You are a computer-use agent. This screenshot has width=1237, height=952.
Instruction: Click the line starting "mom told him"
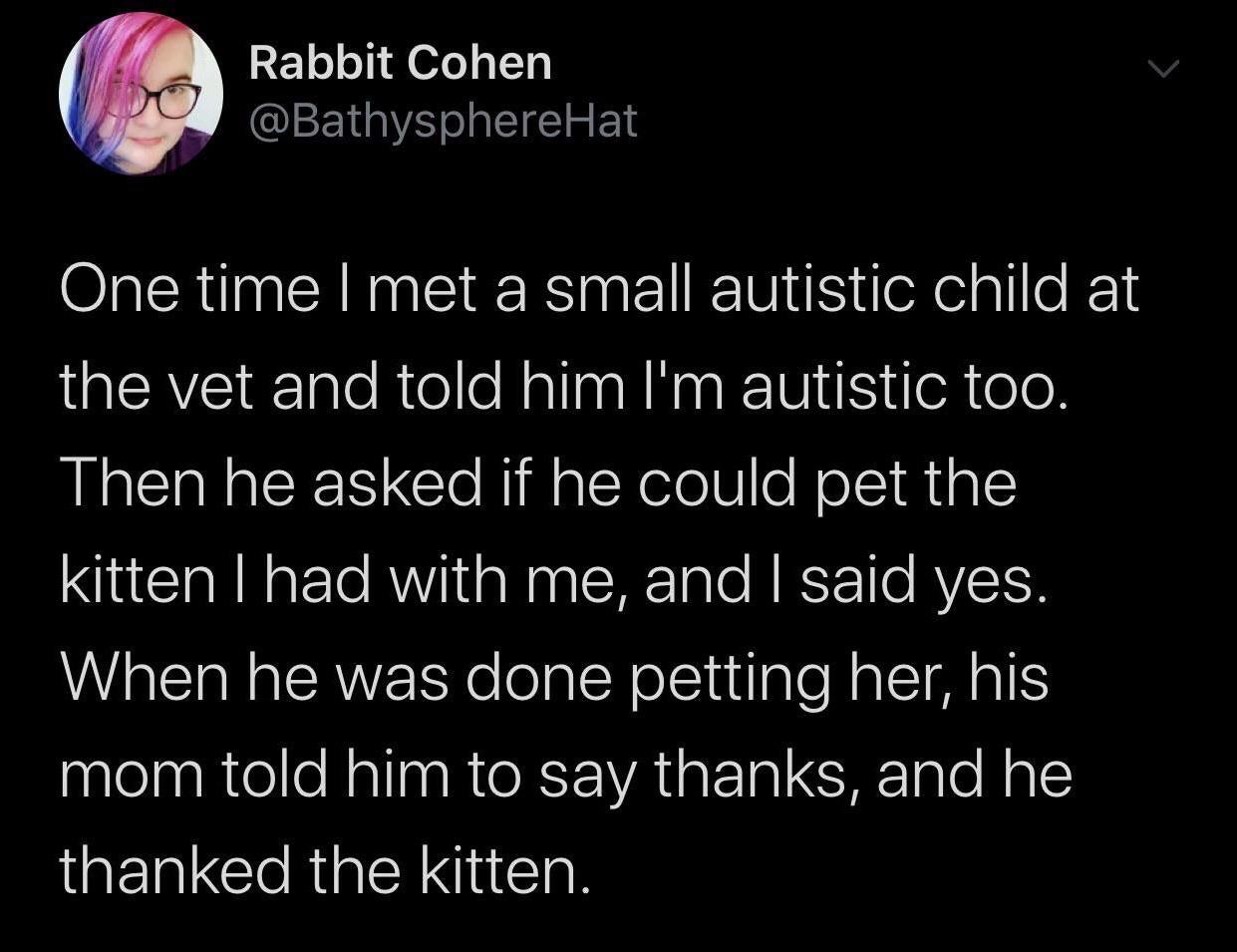tap(565, 775)
